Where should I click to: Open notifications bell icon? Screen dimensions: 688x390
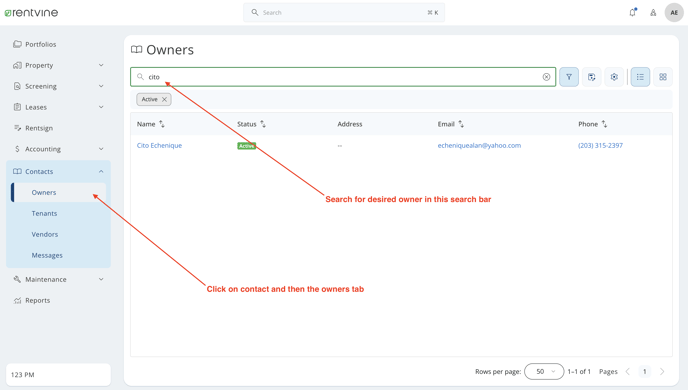coord(632,12)
